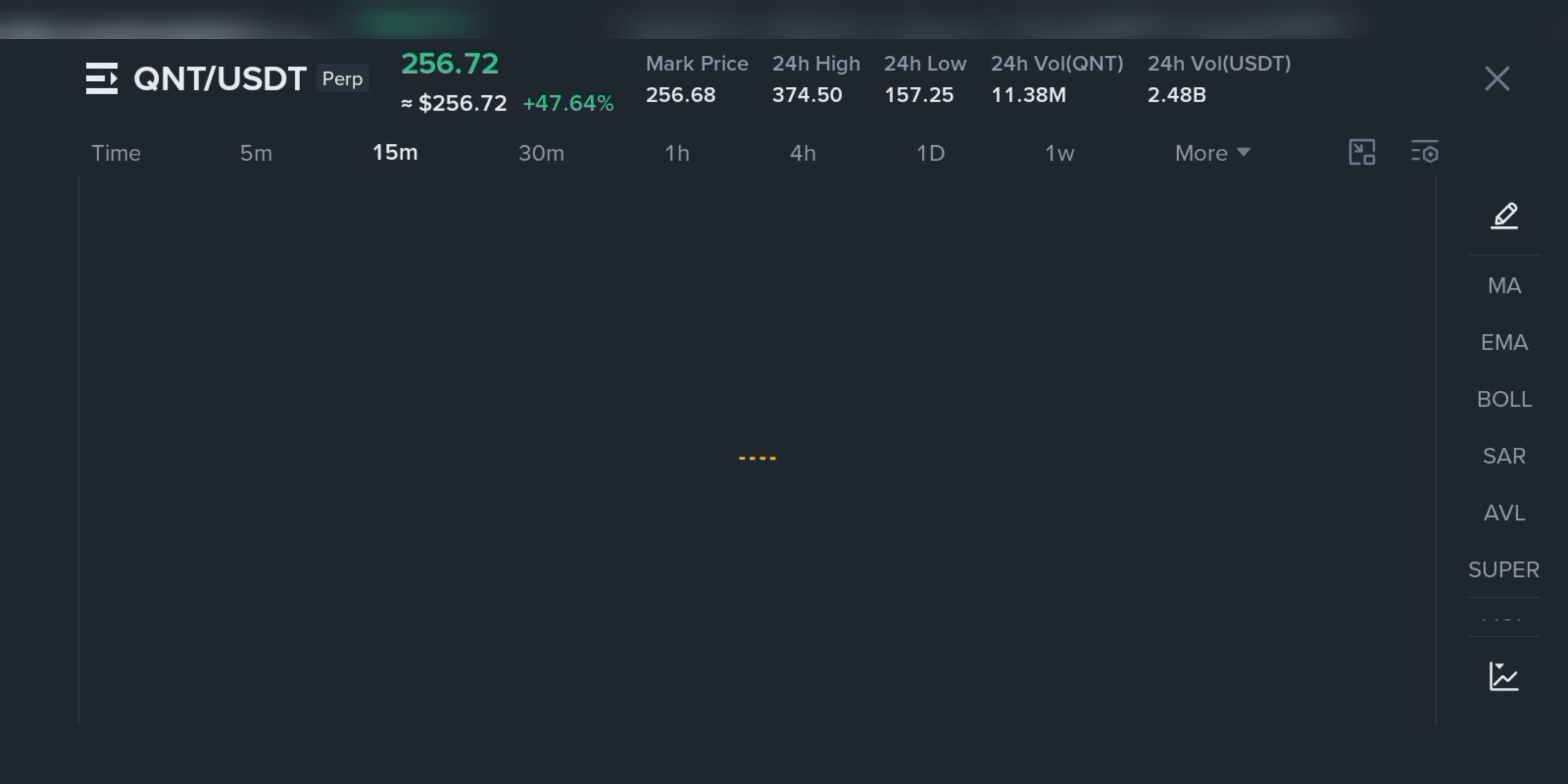The image size is (1568, 784).
Task: Choose the Time chart view
Action: (x=116, y=153)
